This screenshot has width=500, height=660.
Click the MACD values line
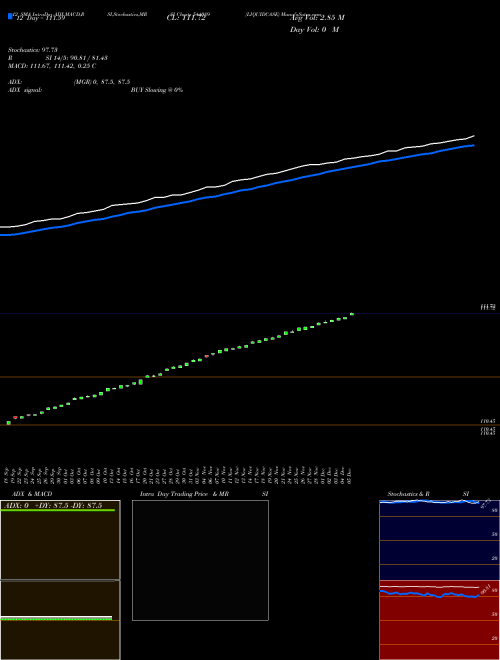point(52,66)
